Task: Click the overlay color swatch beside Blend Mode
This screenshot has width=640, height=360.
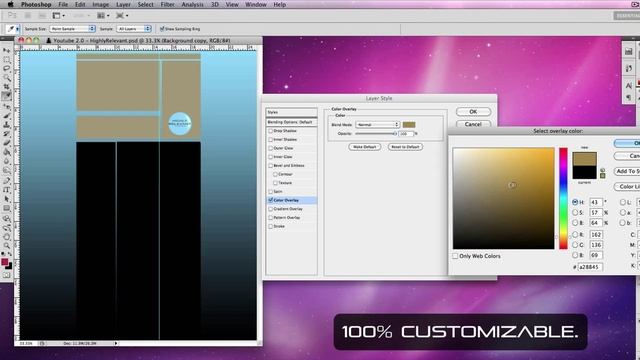Action: pos(409,124)
